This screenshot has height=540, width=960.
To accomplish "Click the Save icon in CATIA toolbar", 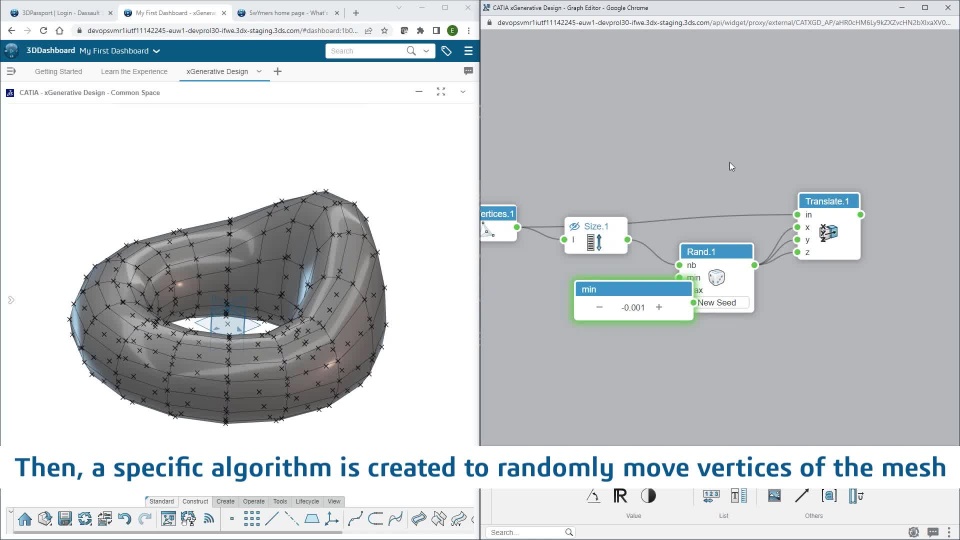I will click(65, 519).
